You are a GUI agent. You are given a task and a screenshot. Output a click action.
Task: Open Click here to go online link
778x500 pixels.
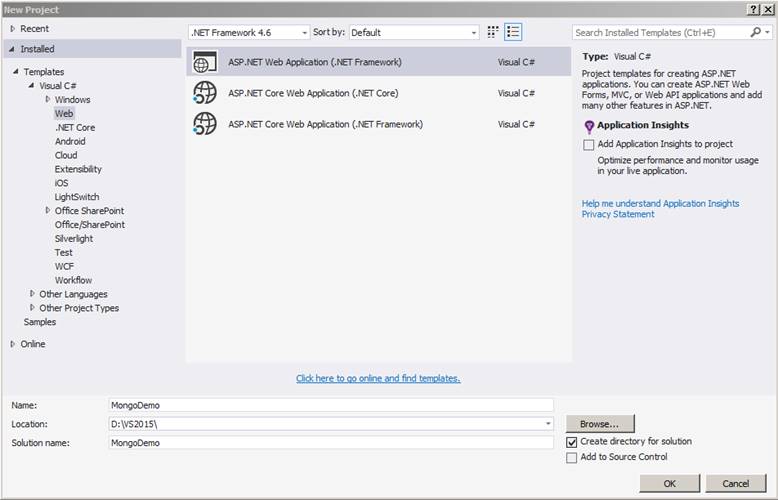378,378
